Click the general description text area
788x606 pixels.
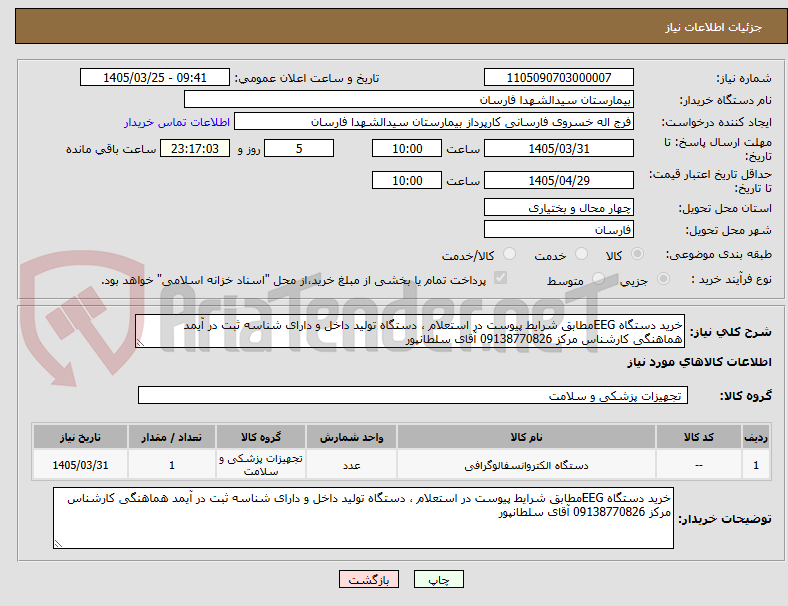coord(410,331)
